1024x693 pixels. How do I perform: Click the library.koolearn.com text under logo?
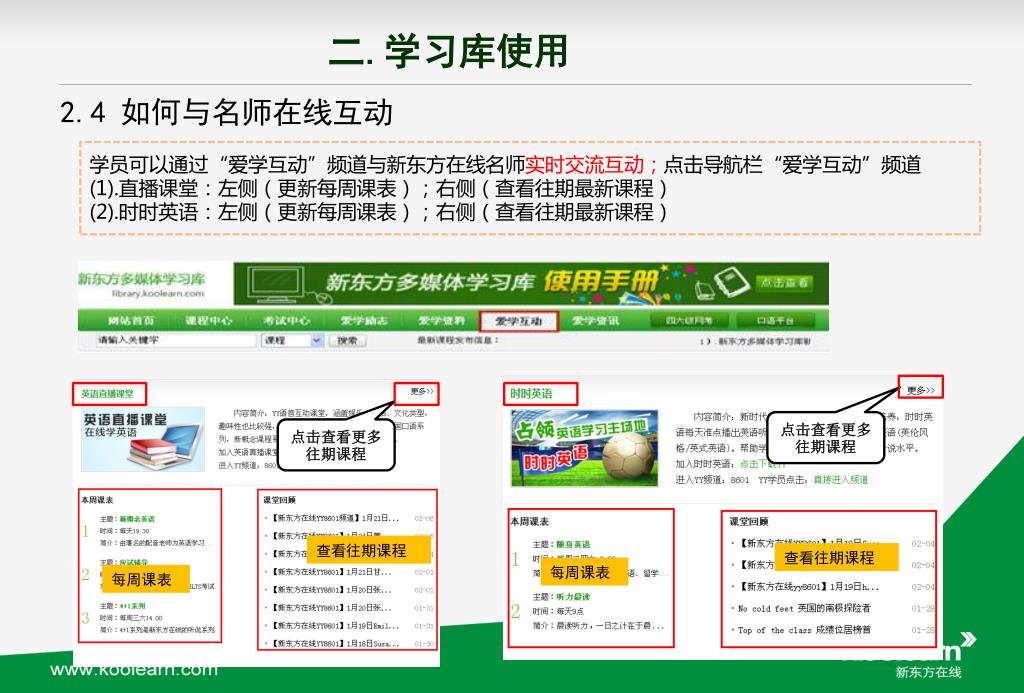(x=158, y=294)
